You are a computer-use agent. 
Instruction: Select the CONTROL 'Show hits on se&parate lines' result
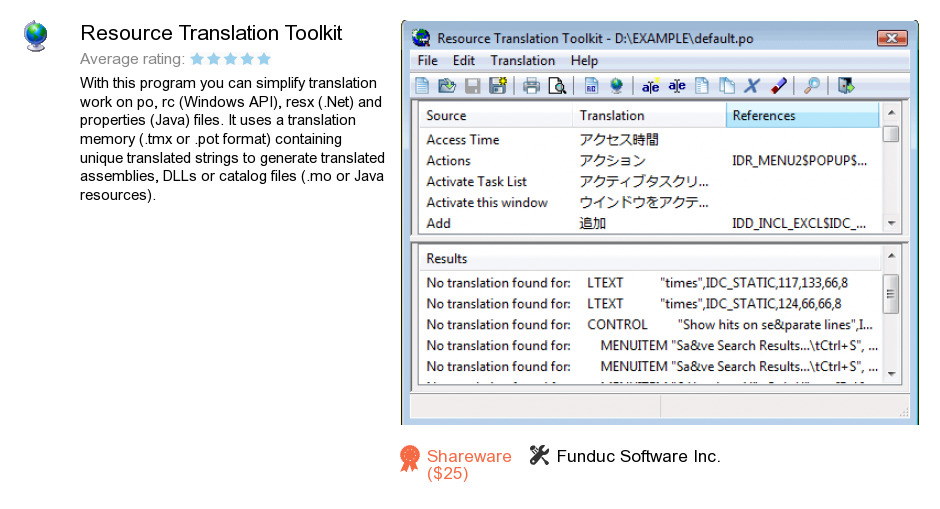(x=650, y=325)
